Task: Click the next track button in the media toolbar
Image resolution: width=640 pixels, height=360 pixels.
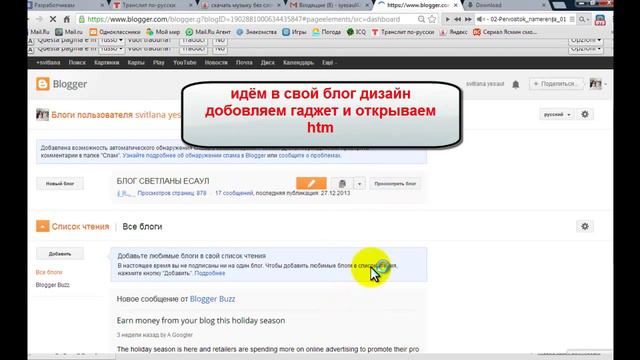Action: click(x=468, y=19)
